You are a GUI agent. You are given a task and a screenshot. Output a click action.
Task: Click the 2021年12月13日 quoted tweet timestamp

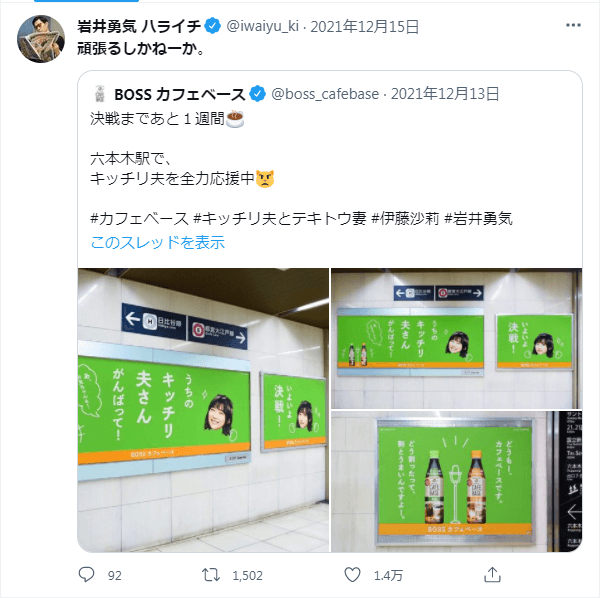(445, 94)
